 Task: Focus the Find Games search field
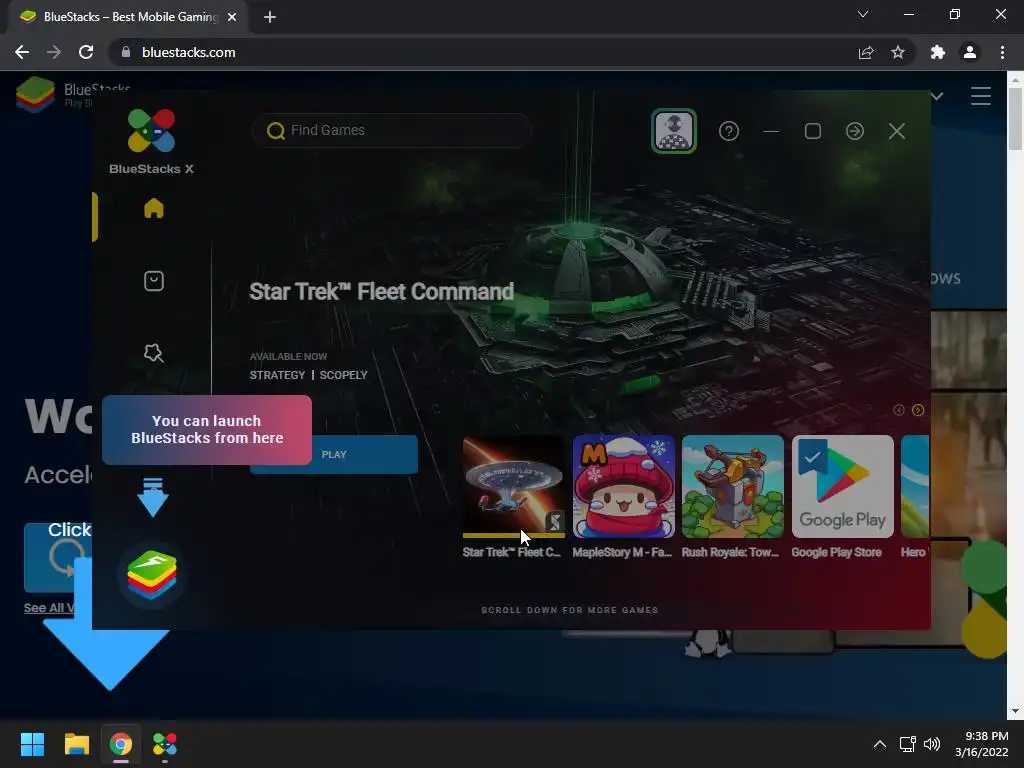tap(391, 131)
